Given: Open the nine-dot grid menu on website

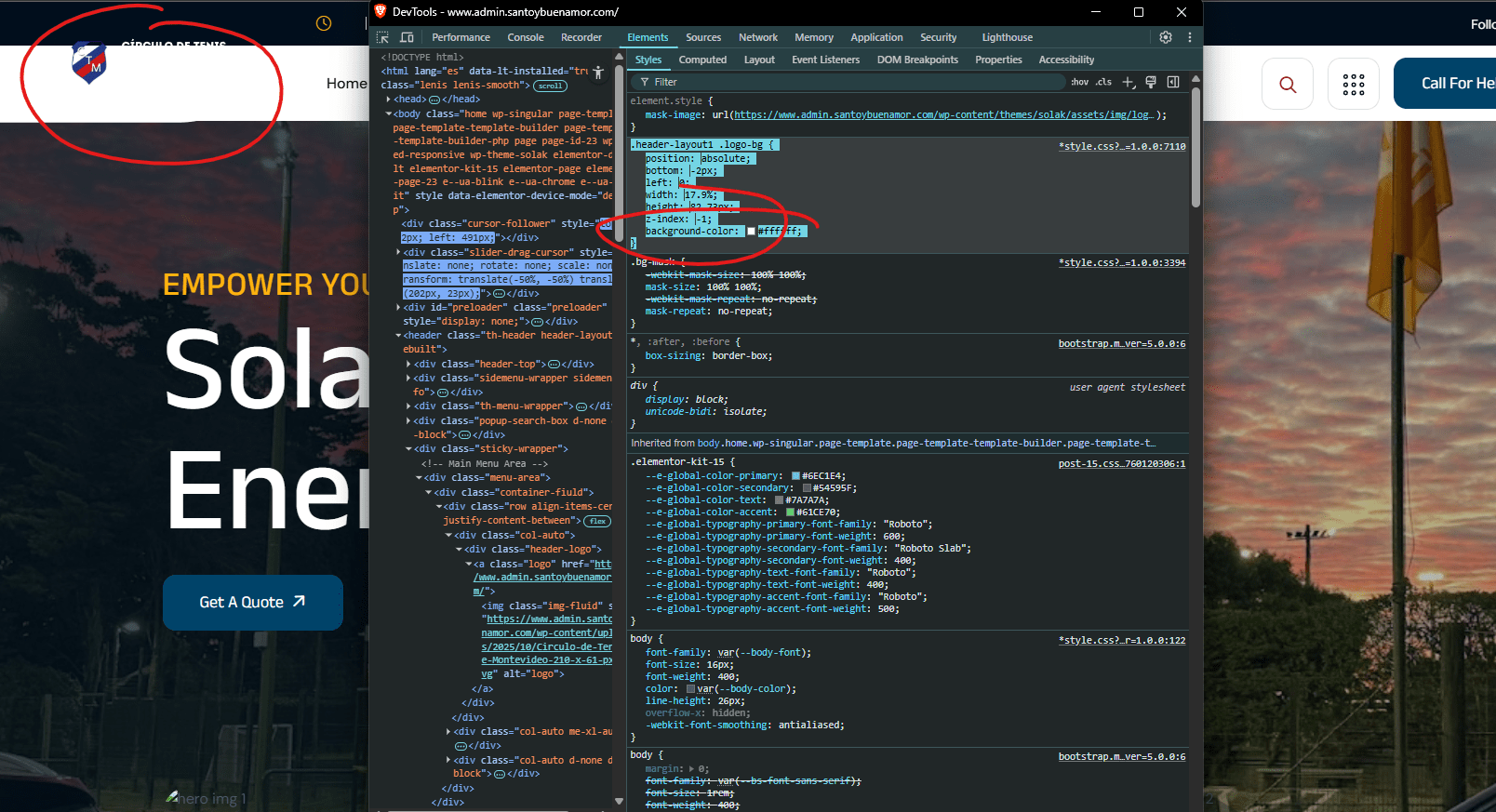Looking at the screenshot, I should coord(1354,85).
